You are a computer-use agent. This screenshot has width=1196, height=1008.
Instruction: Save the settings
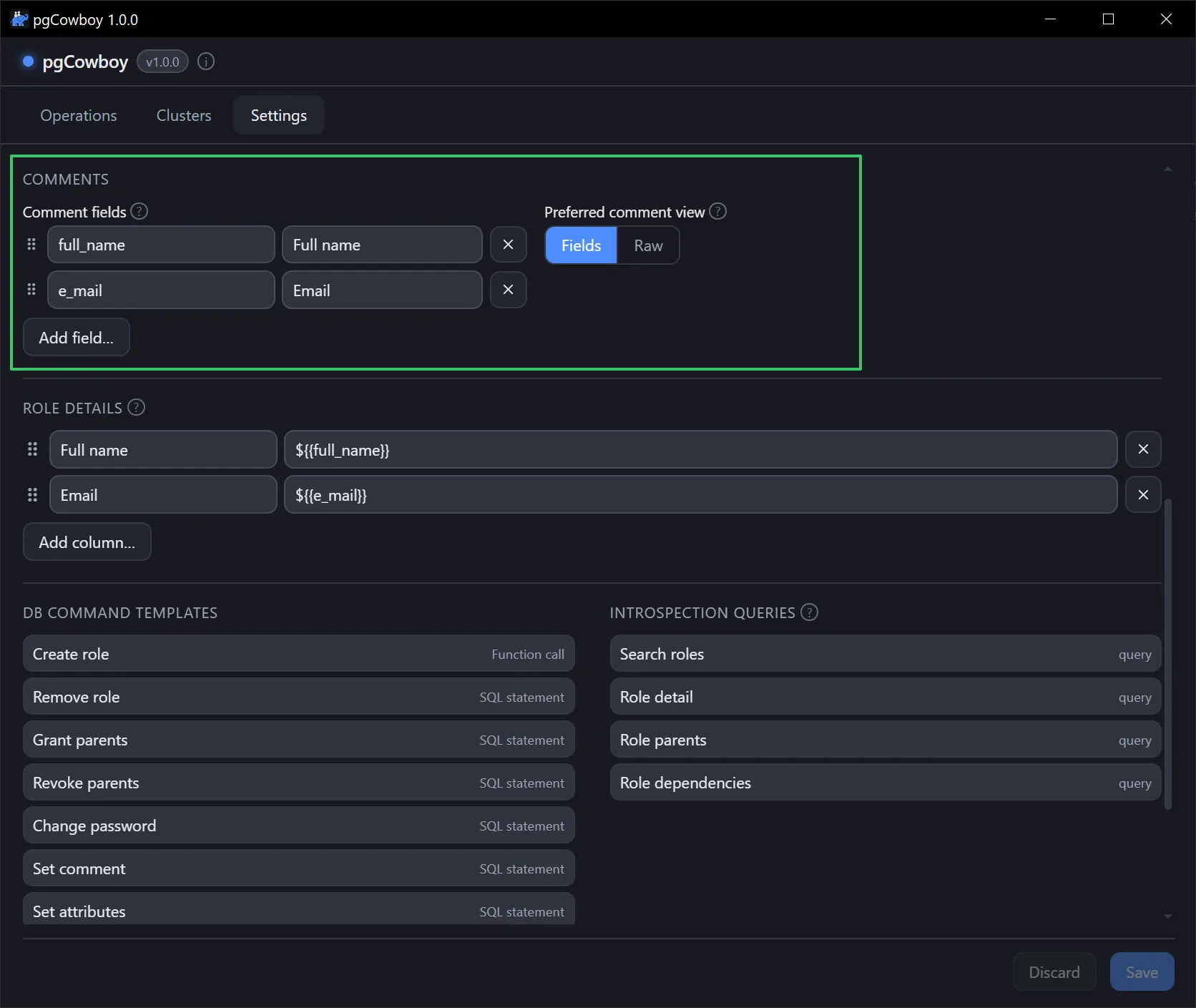[1142, 972]
